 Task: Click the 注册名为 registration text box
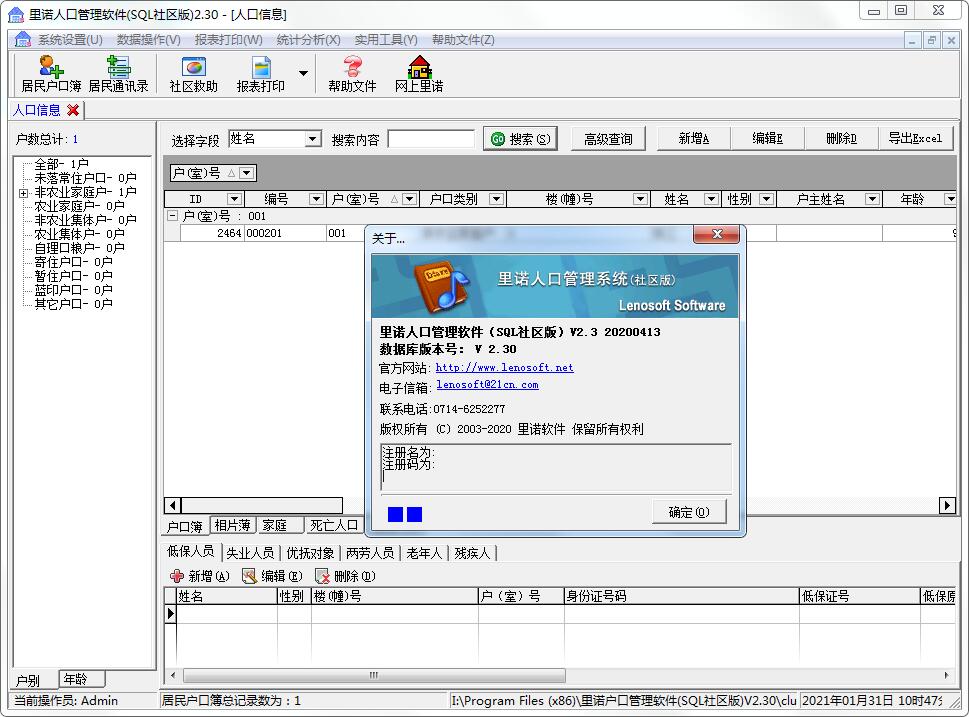[556, 467]
